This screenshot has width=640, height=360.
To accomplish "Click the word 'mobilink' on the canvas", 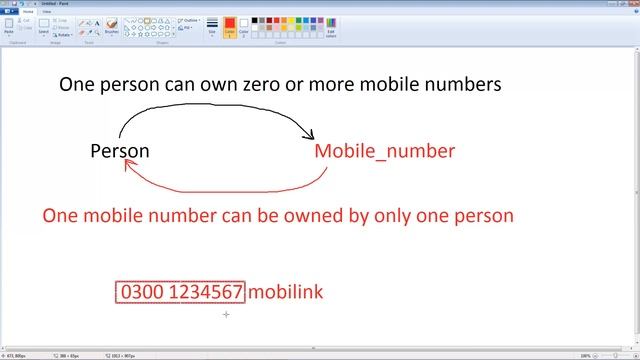I will 285,292.
